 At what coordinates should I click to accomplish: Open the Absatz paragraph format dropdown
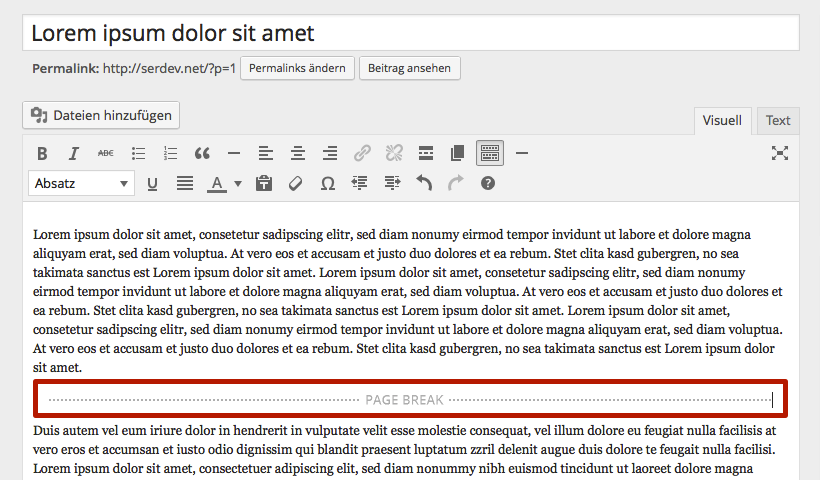tap(82, 184)
